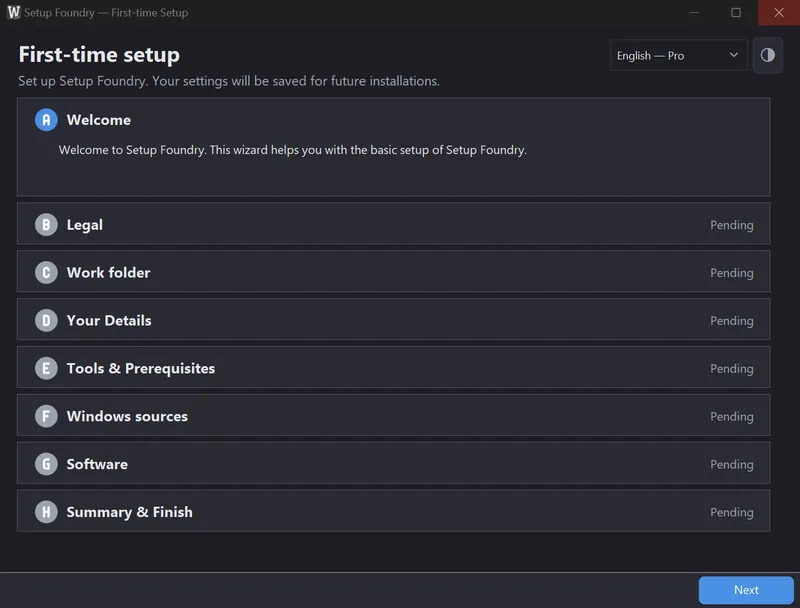Click the Welcome step heading

(98, 120)
